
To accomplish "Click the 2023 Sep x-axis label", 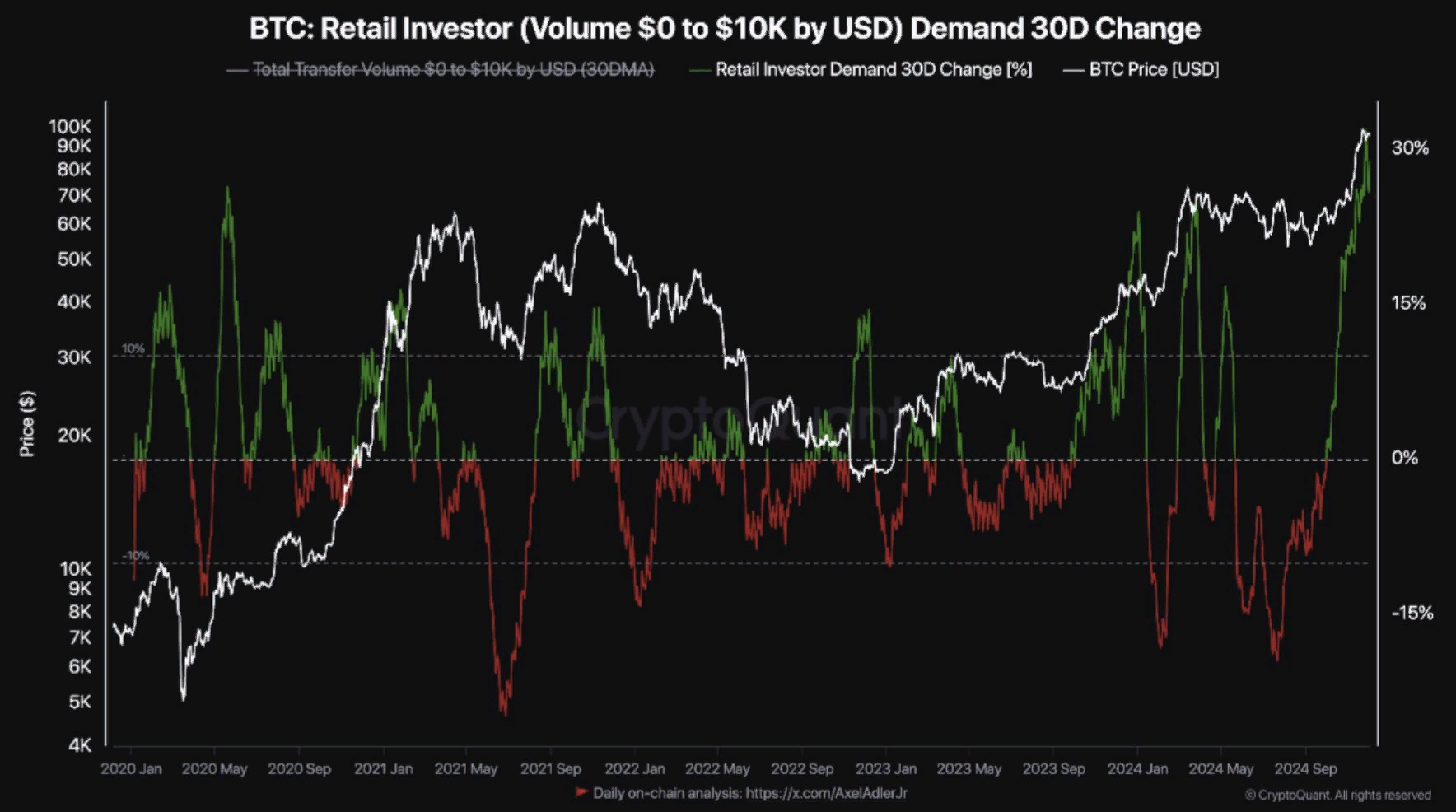I will 1053,768.
